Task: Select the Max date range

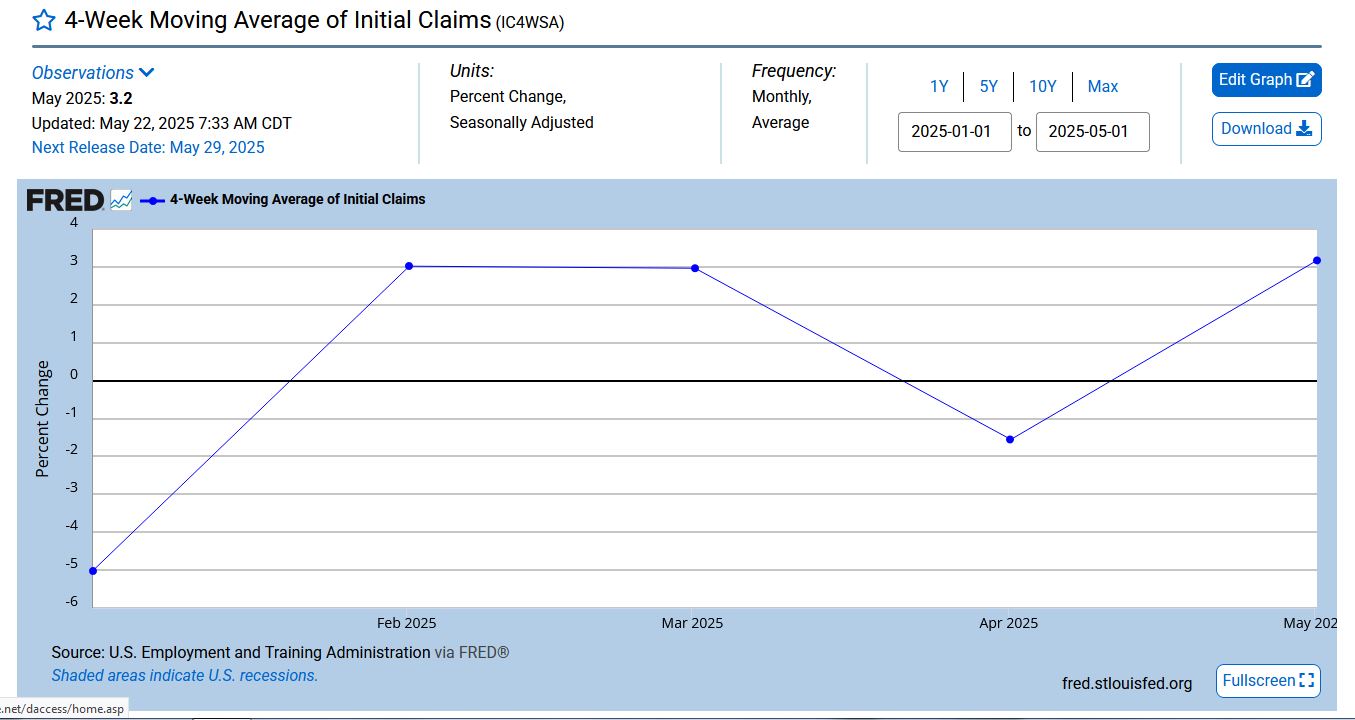Action: tap(1102, 87)
